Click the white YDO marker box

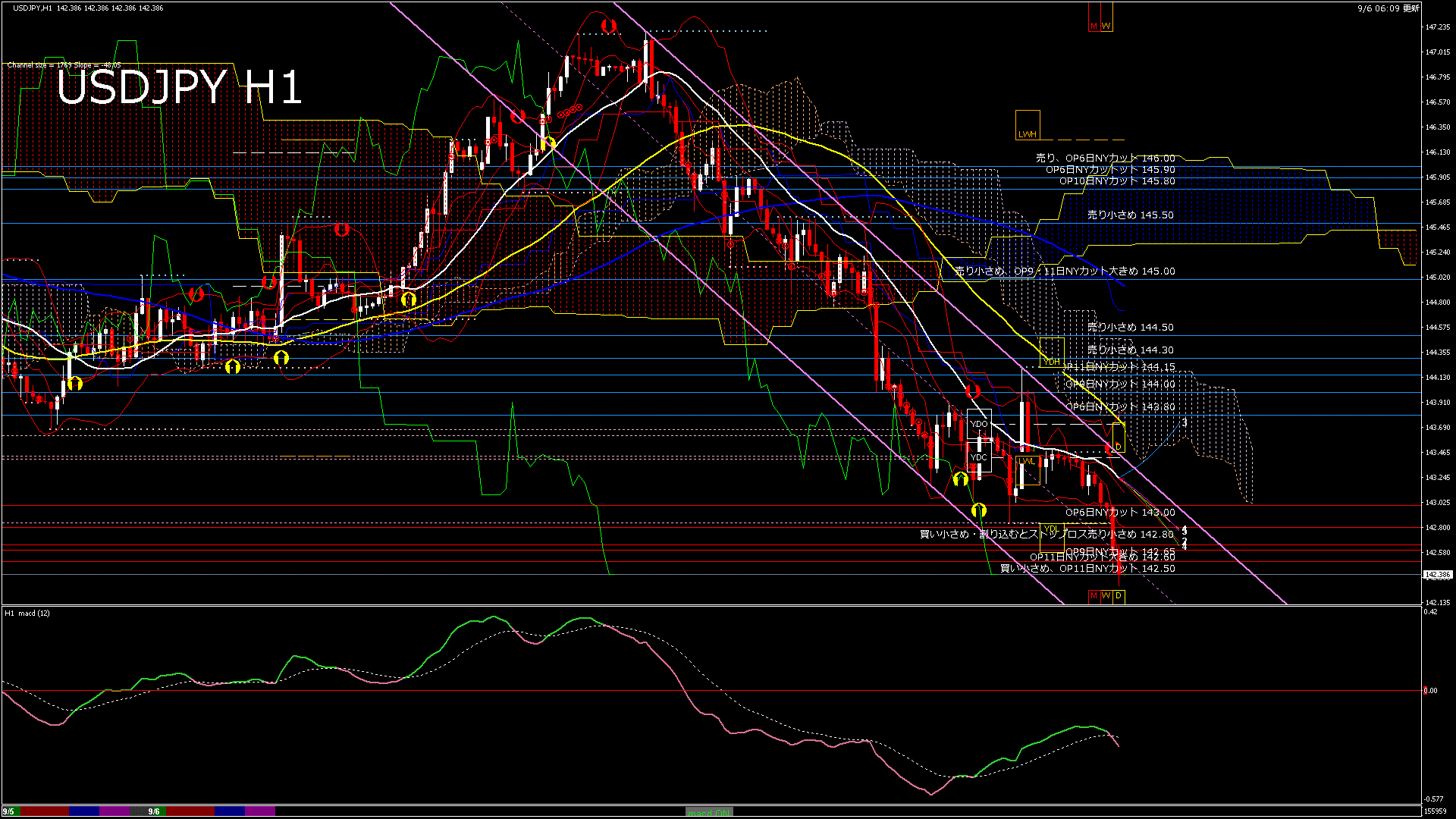point(979,424)
